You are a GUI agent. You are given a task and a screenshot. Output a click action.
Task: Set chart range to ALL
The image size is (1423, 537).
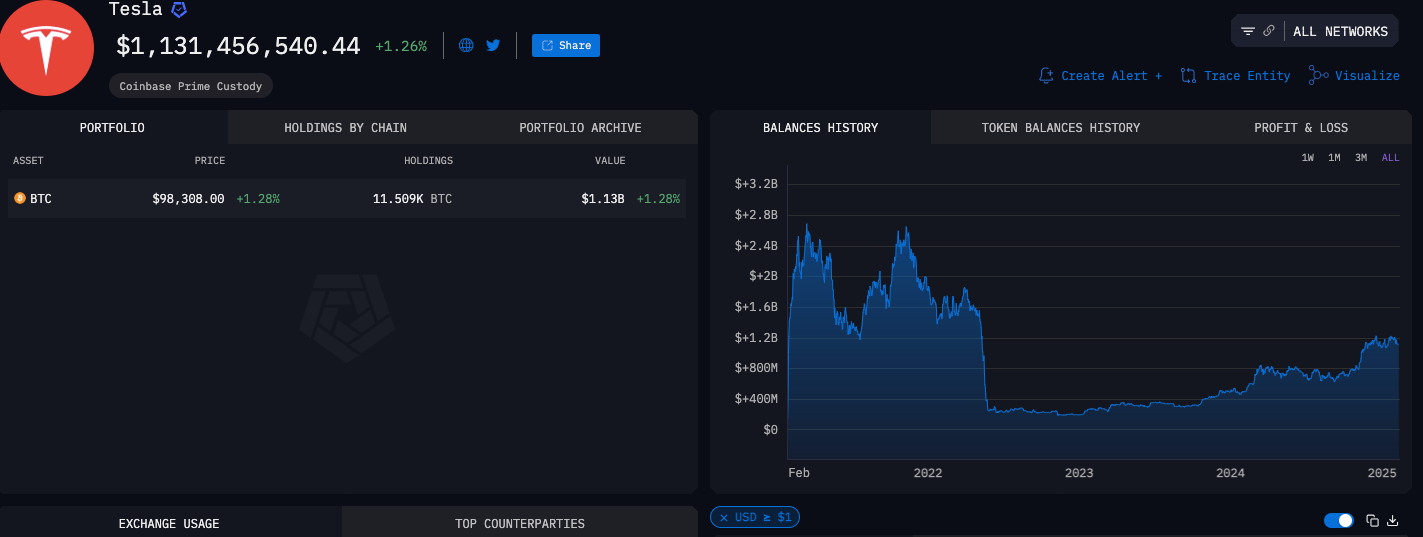[1390, 158]
